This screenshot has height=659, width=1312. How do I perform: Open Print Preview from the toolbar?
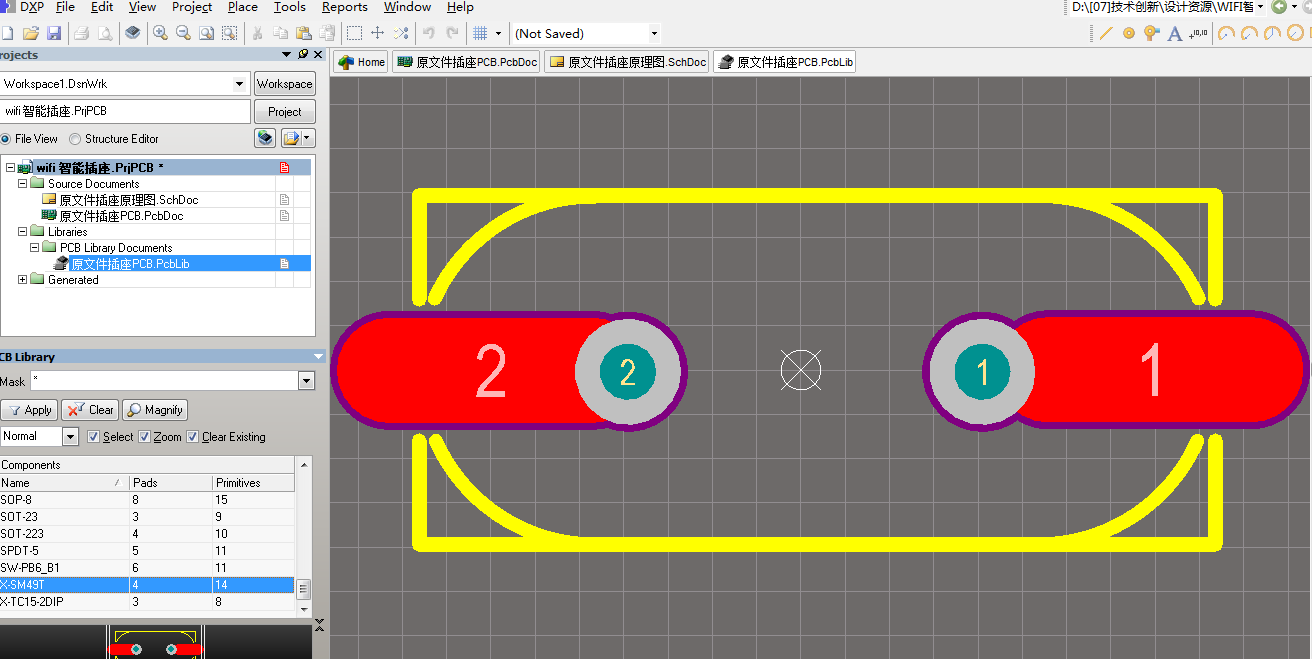[x=105, y=33]
